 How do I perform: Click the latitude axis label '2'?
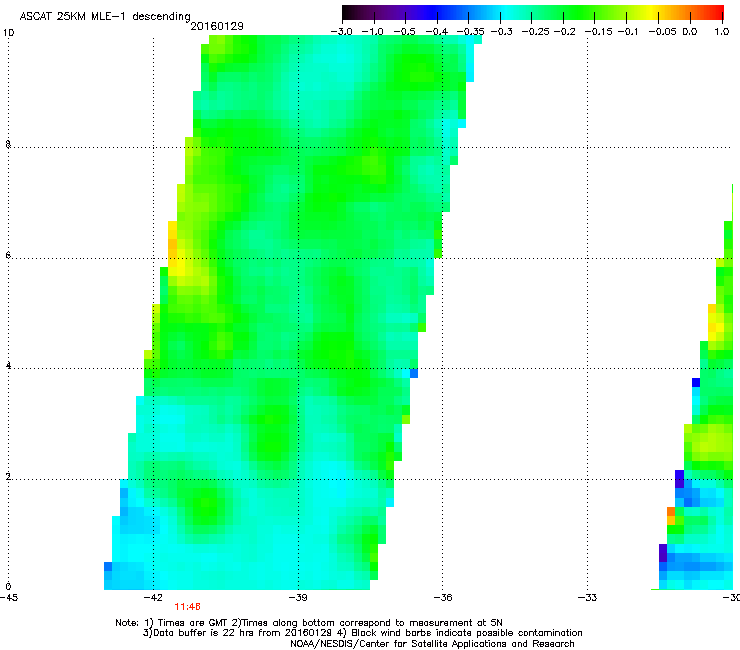pos(8,477)
